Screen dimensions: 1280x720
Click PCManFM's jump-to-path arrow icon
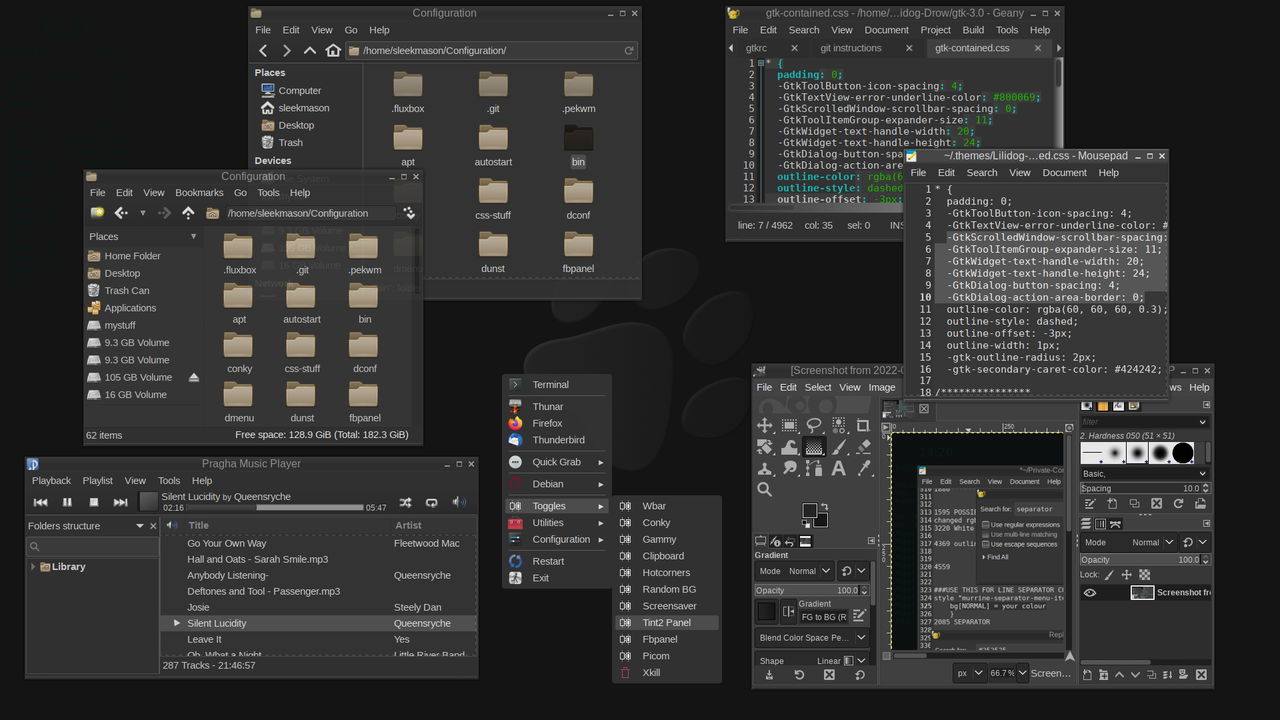[409, 213]
